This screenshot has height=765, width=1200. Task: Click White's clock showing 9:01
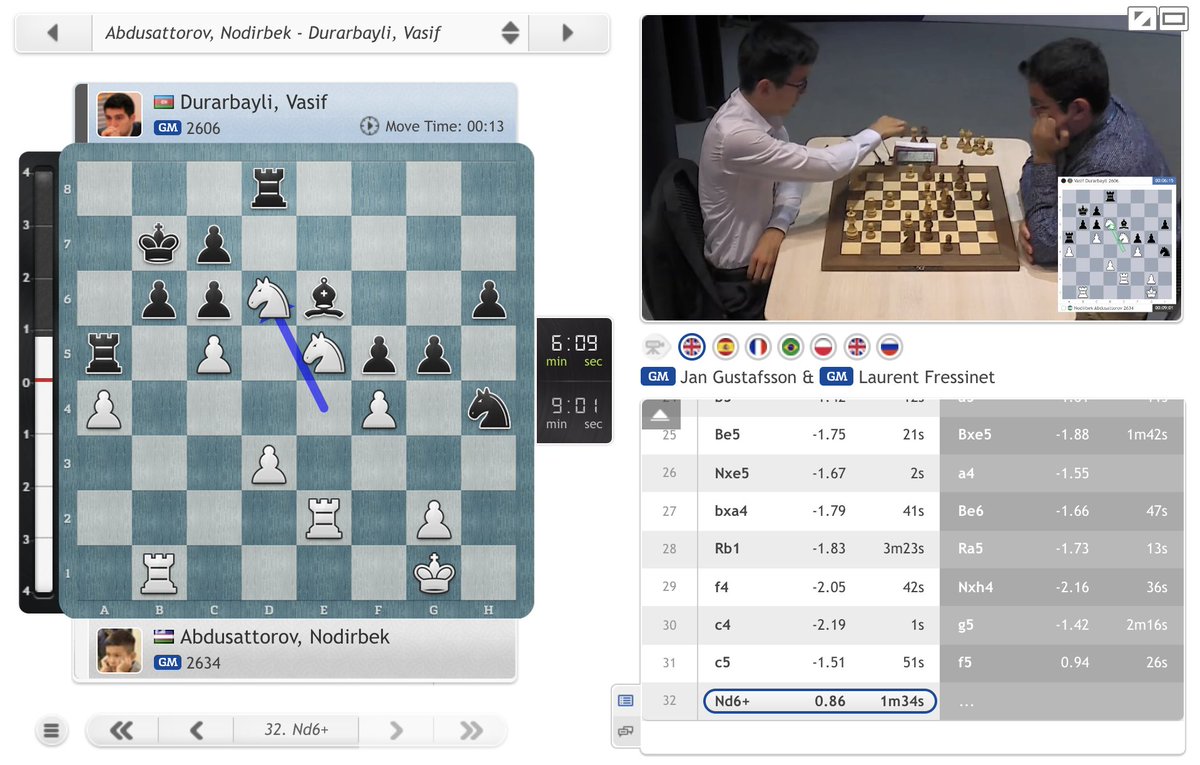click(574, 413)
